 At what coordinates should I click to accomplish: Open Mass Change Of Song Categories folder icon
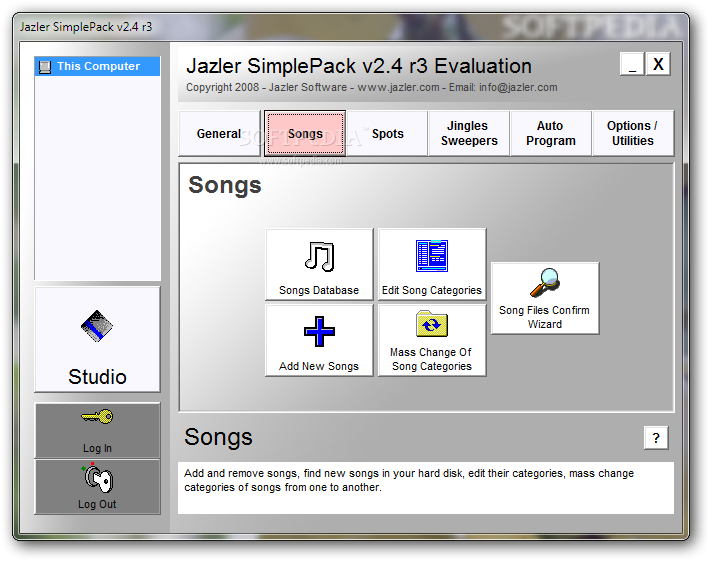[x=432, y=324]
